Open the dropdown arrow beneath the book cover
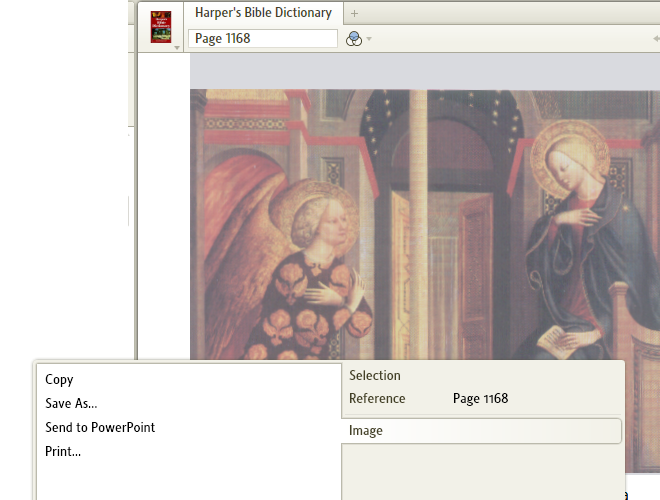Screen dimensions: 660x500 pos(177,48)
